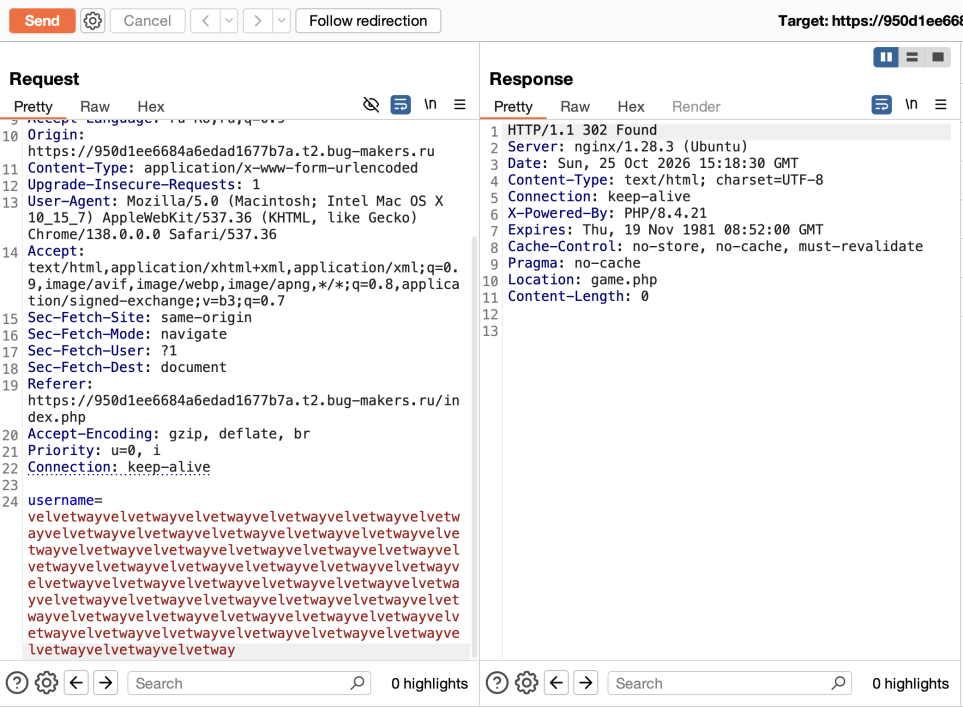Click Follow redirection button
The image size is (963, 708).
click(x=368, y=21)
